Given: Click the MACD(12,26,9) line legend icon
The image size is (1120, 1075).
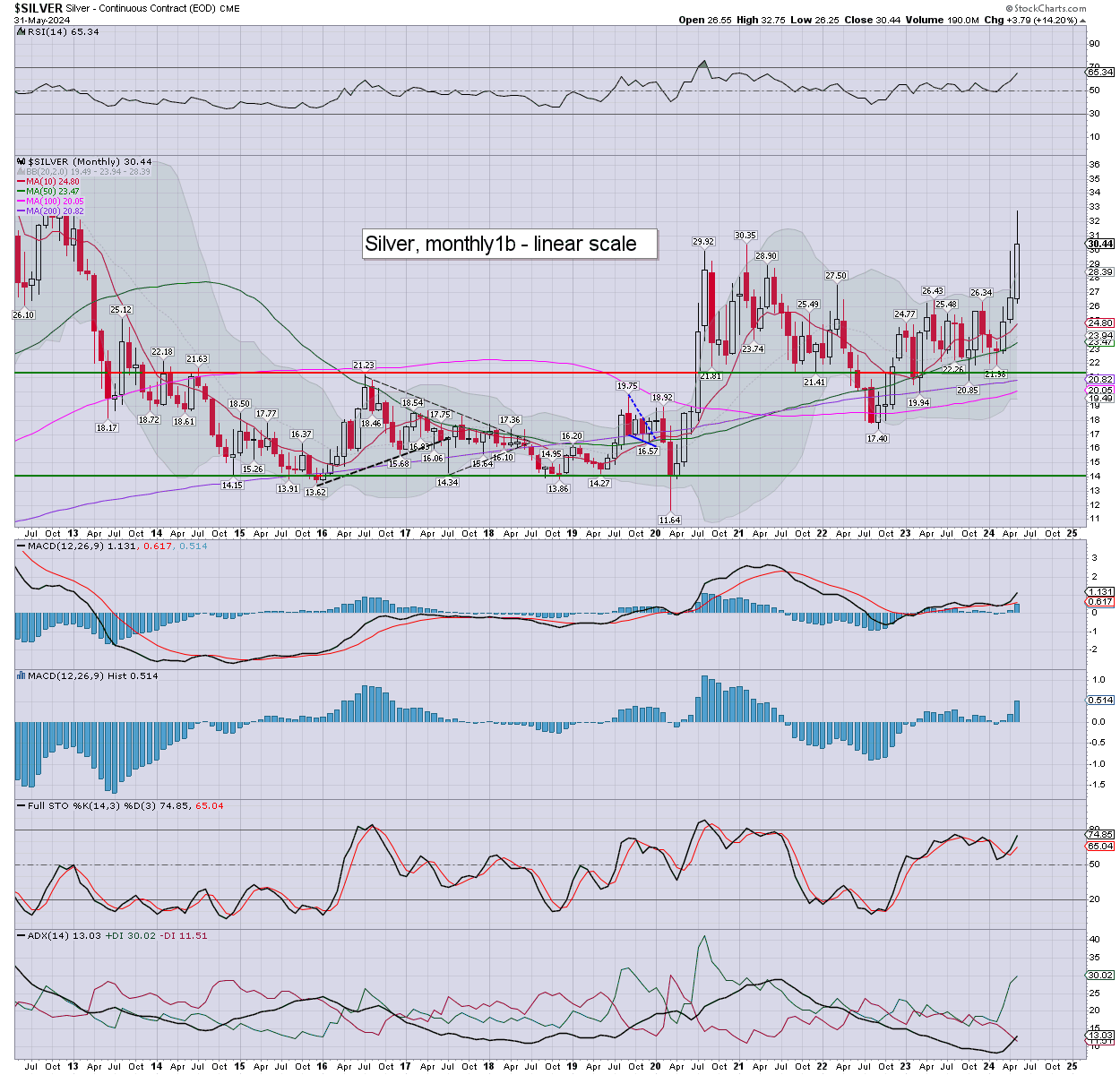Looking at the screenshot, I should pyautogui.click(x=22, y=546).
